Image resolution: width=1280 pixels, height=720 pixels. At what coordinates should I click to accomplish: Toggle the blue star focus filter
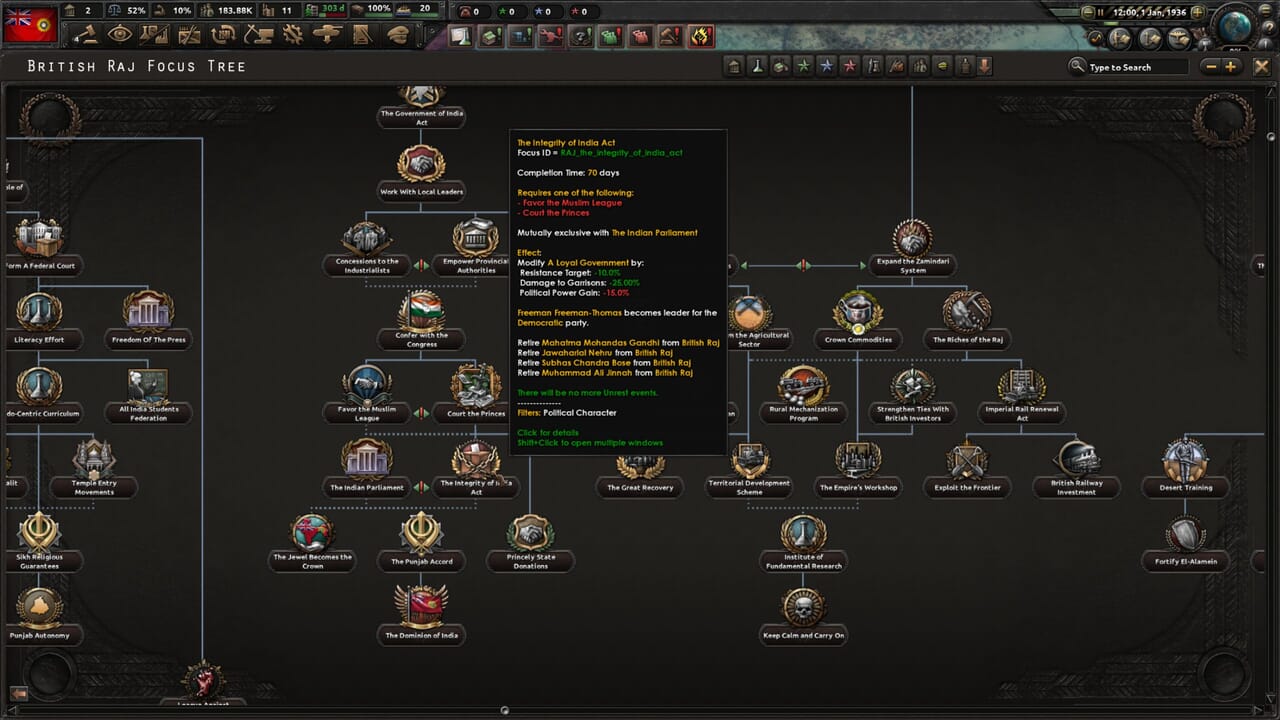(826, 66)
